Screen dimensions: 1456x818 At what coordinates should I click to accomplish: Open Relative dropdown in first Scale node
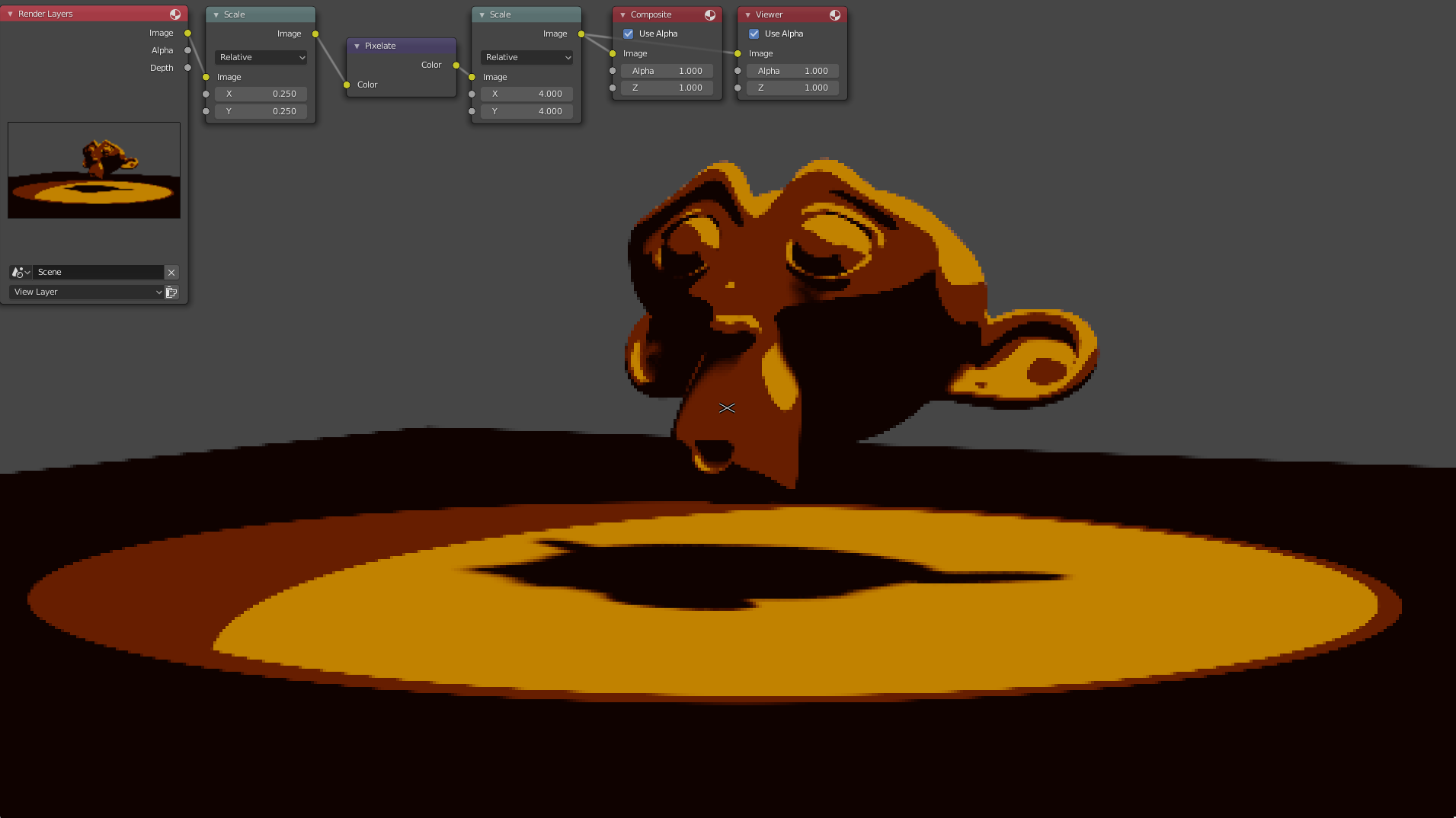261,57
